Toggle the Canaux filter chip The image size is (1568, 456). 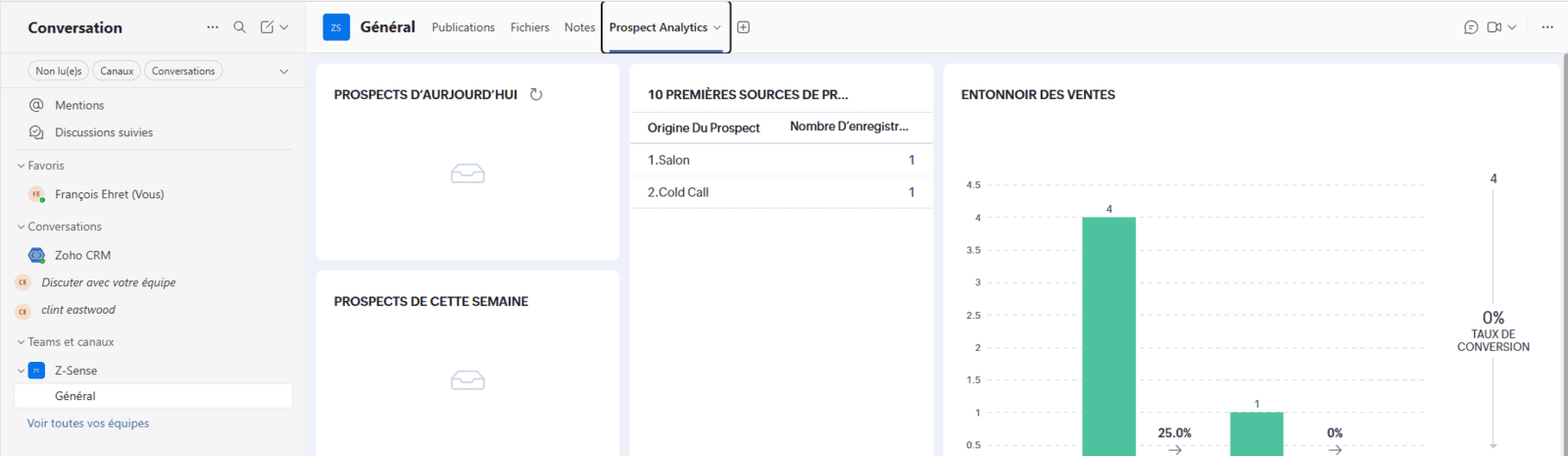[x=117, y=71]
